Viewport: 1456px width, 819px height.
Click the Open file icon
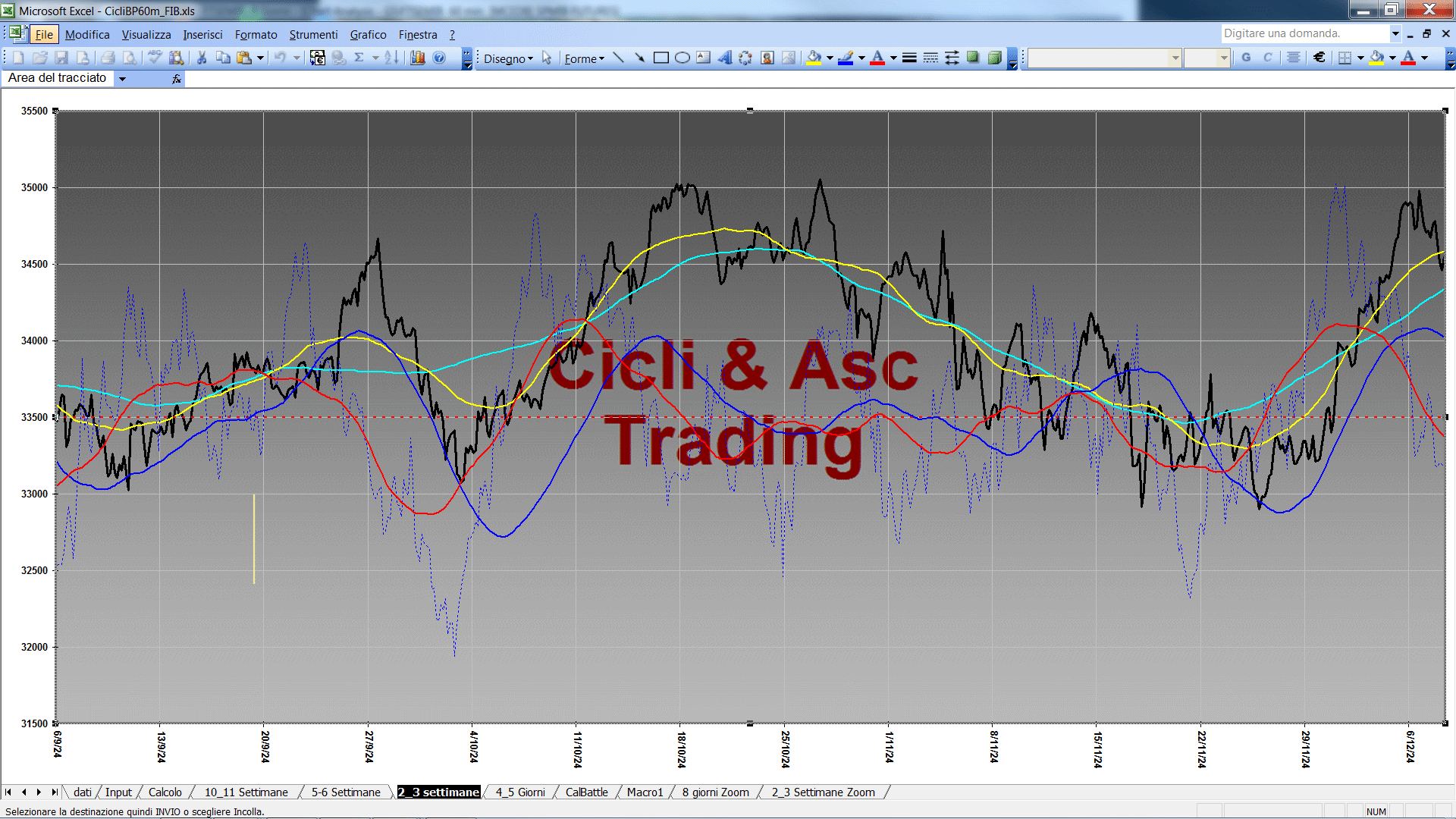pyautogui.click(x=40, y=58)
